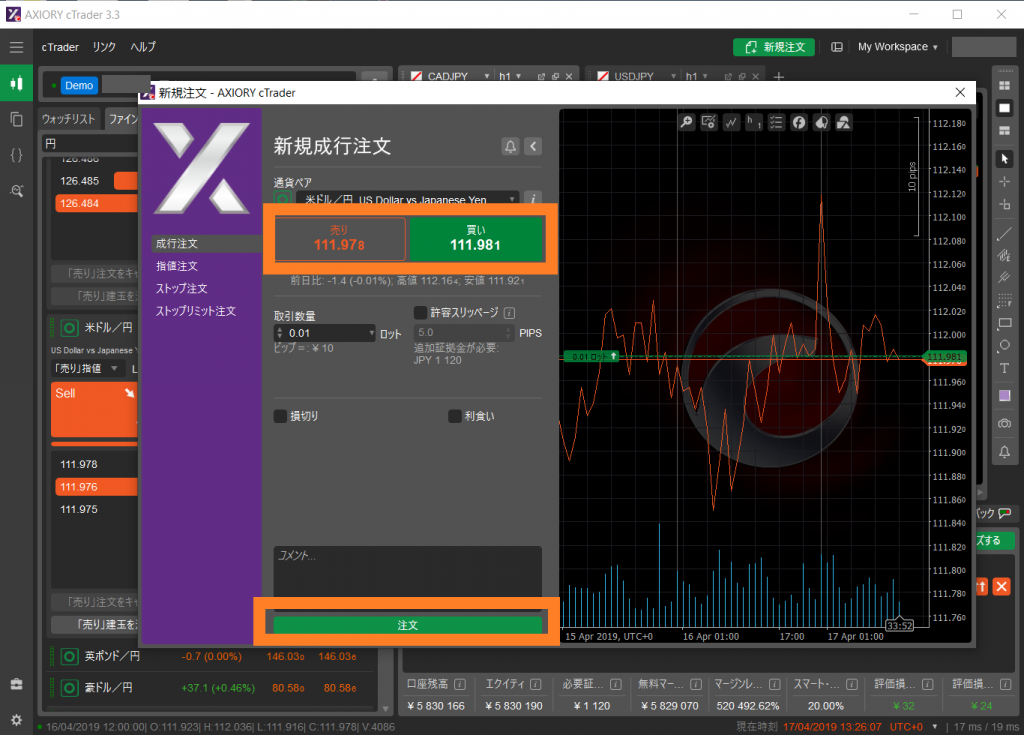Viewport: 1024px width, 735px height.
Task: Click the Demo account button
Action: point(79,85)
